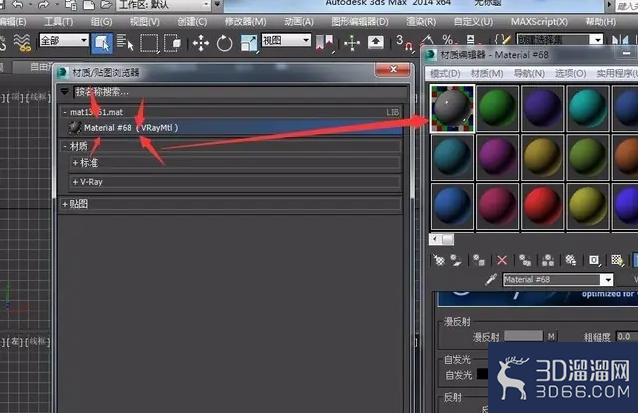
Task: Open the MAXScript(X) menu
Action: point(539,21)
